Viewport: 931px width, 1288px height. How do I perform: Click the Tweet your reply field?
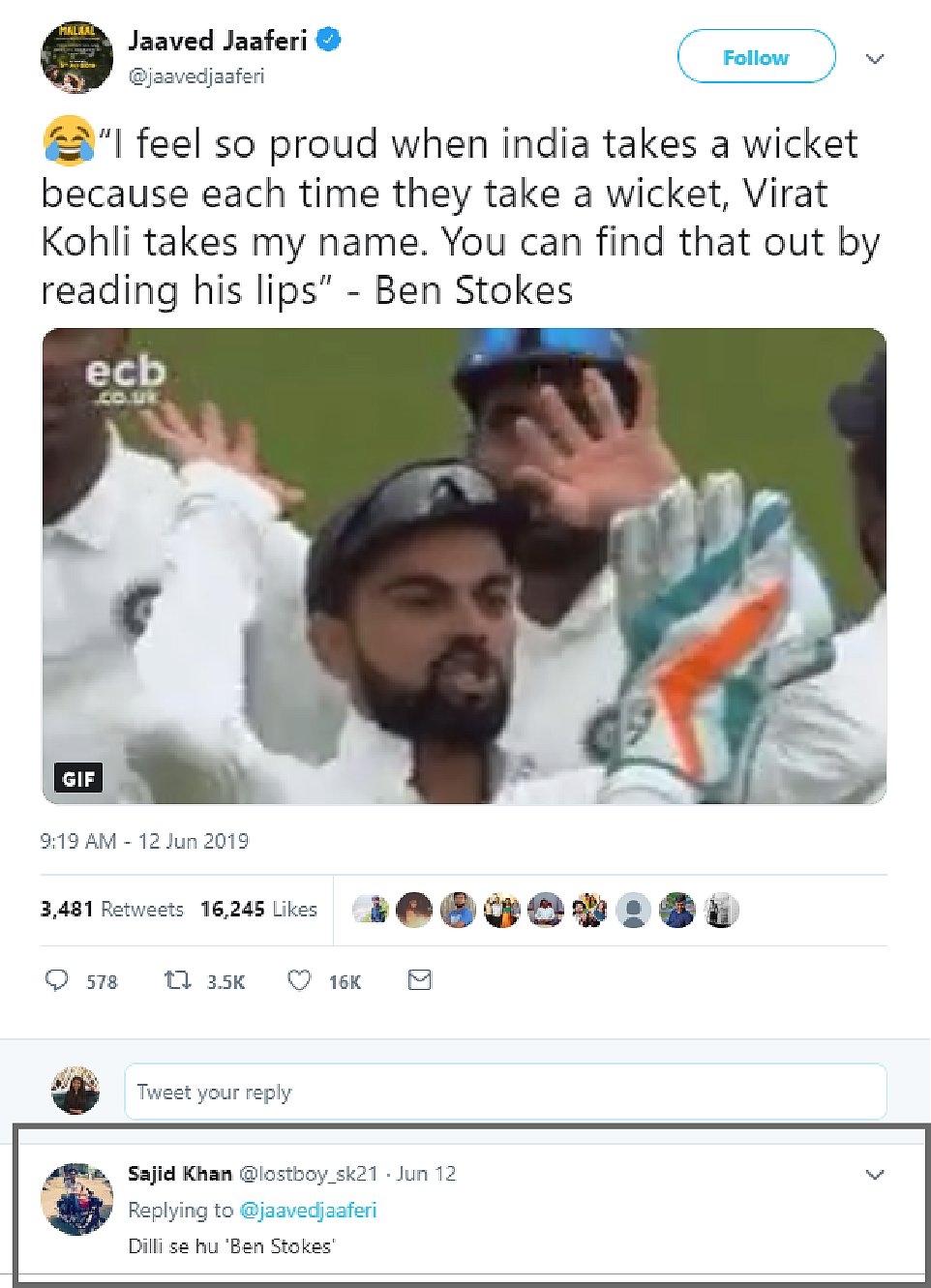click(505, 1092)
